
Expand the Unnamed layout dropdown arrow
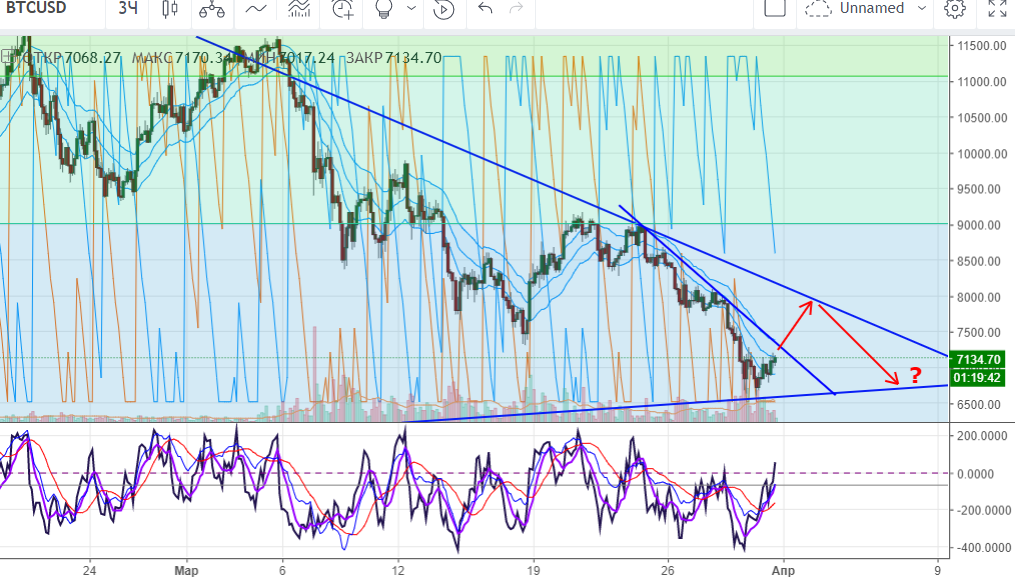[922, 9]
